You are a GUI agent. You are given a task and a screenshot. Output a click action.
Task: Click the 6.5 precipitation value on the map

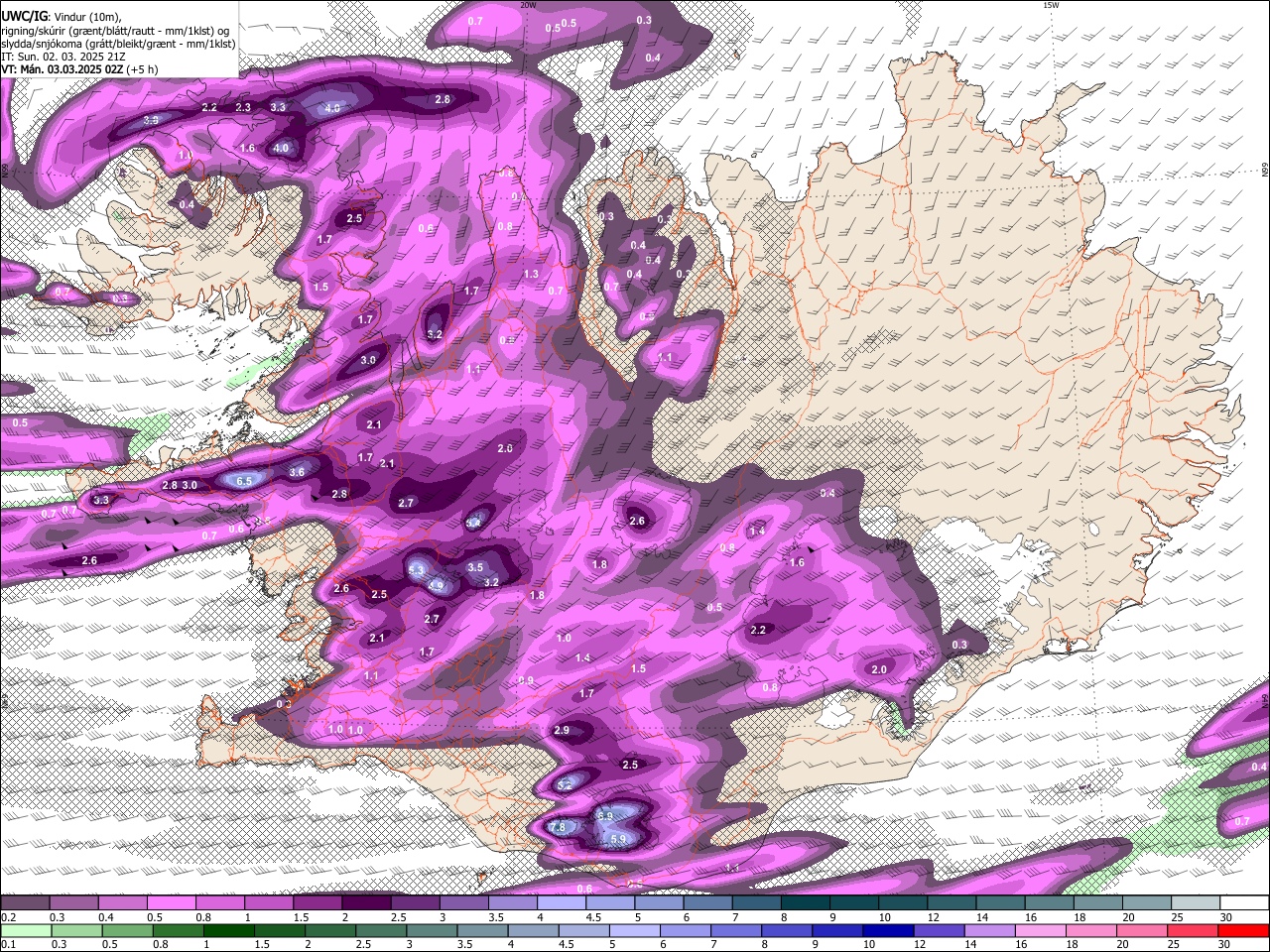point(245,480)
